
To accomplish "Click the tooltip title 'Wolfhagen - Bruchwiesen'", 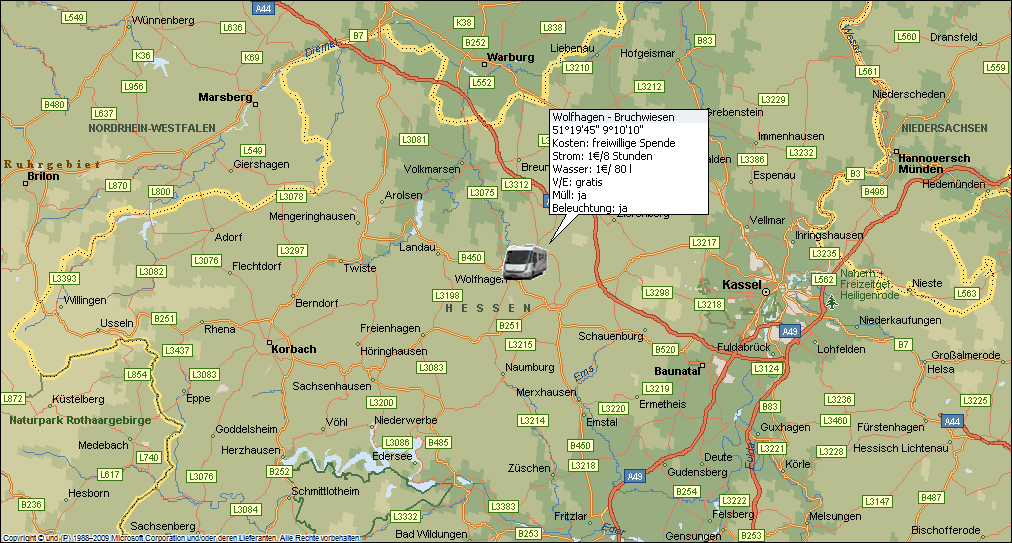I will [613, 118].
